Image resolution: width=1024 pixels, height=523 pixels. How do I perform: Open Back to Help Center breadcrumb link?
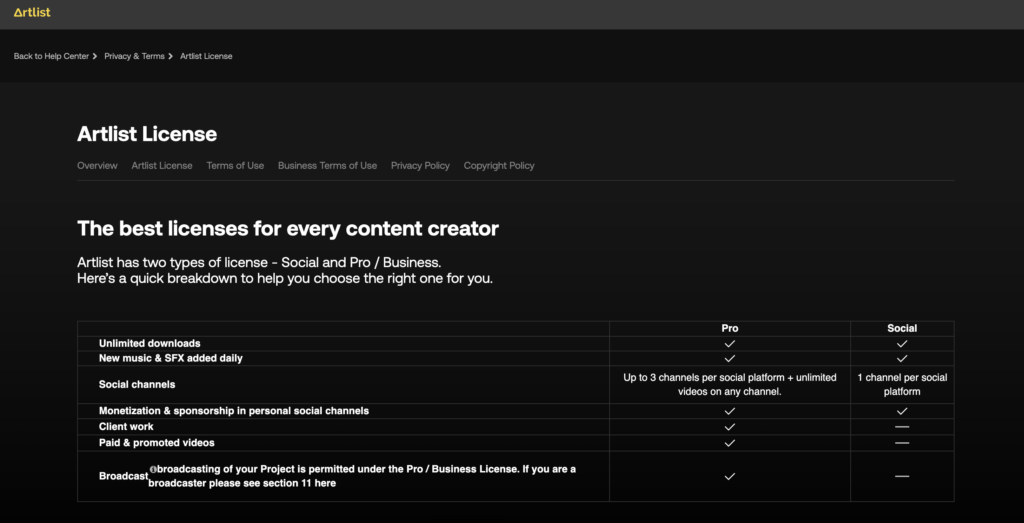(51, 56)
